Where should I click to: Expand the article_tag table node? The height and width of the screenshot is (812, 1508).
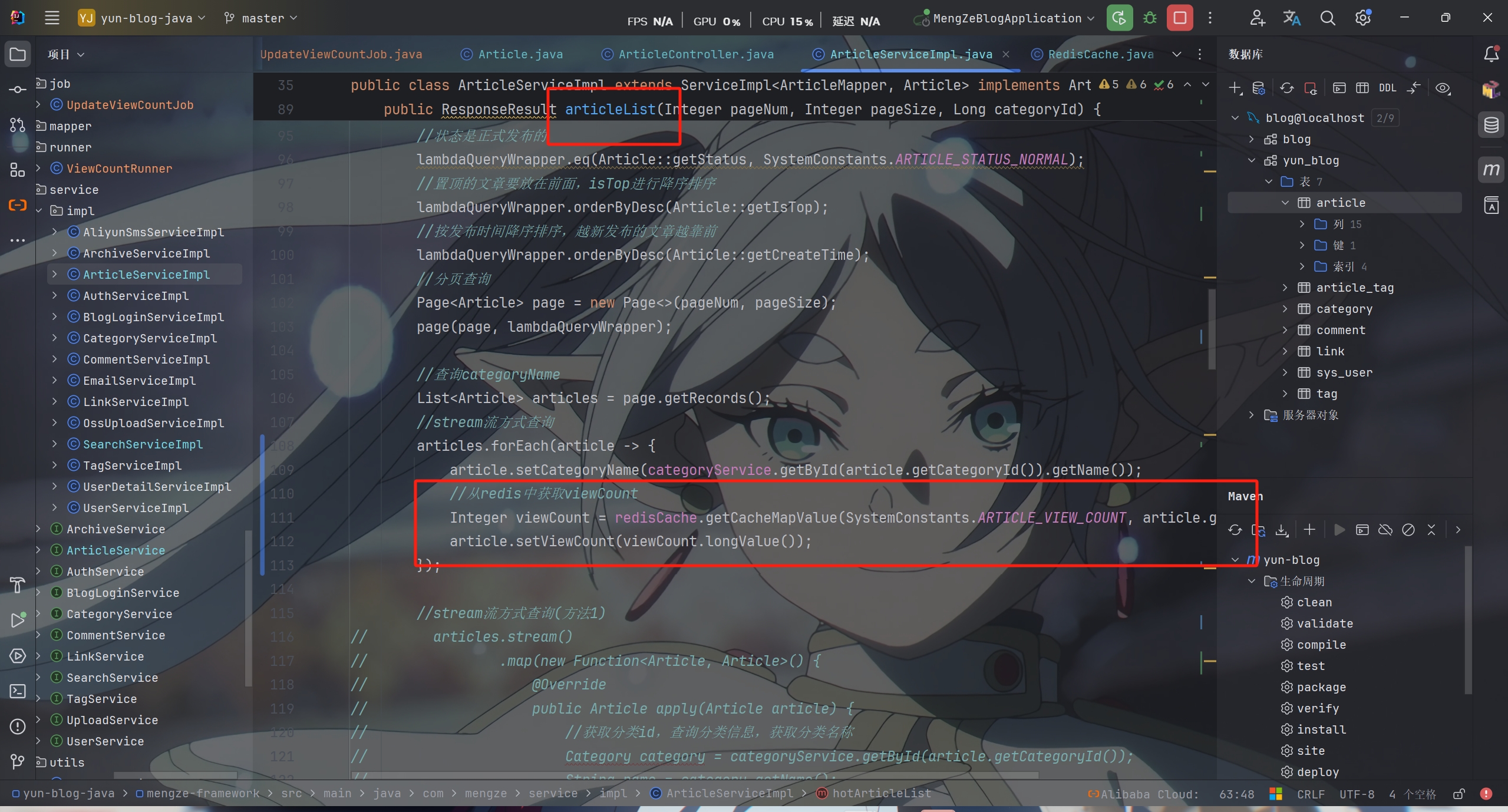pos(1285,288)
